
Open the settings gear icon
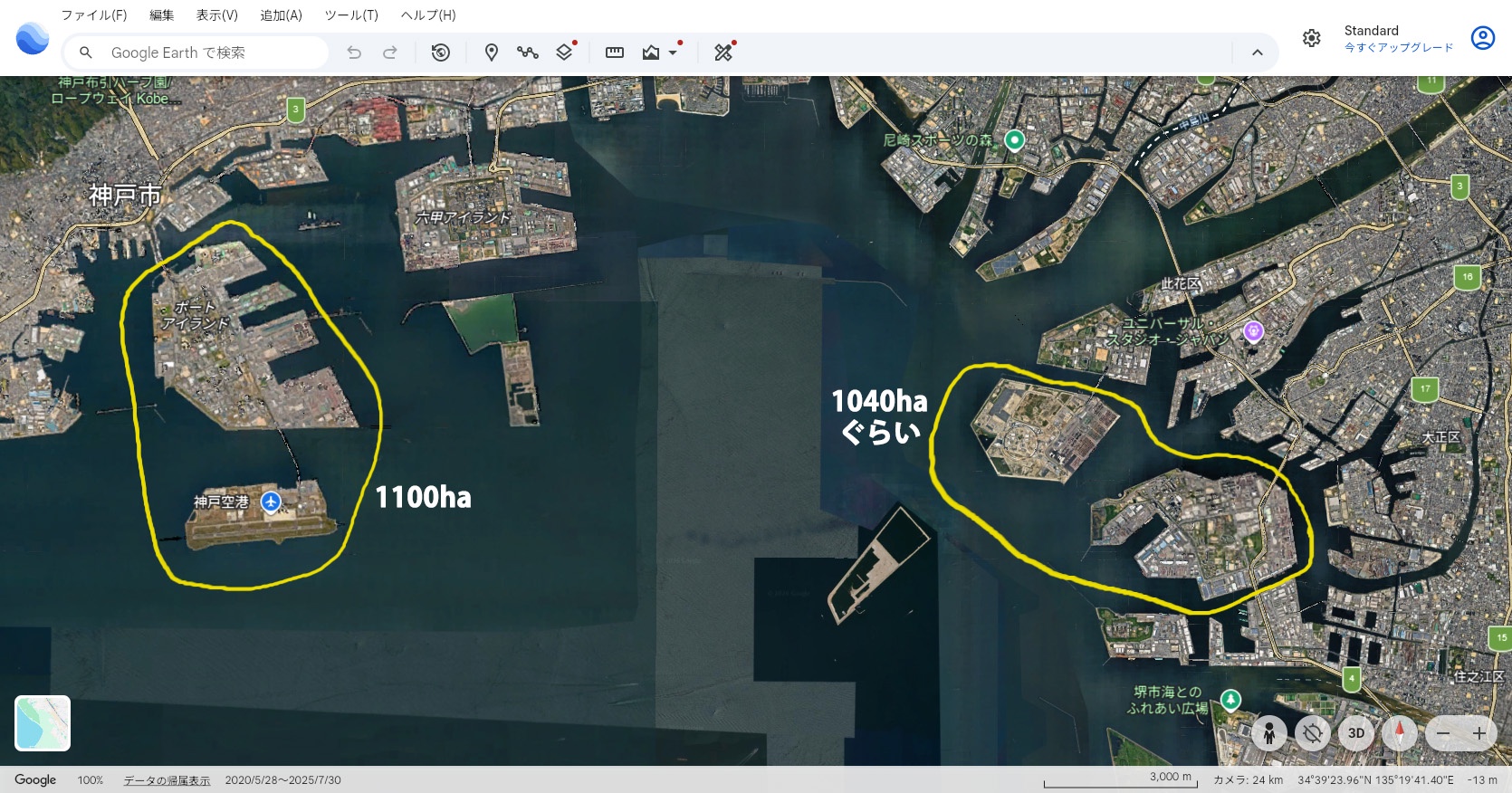(1311, 38)
